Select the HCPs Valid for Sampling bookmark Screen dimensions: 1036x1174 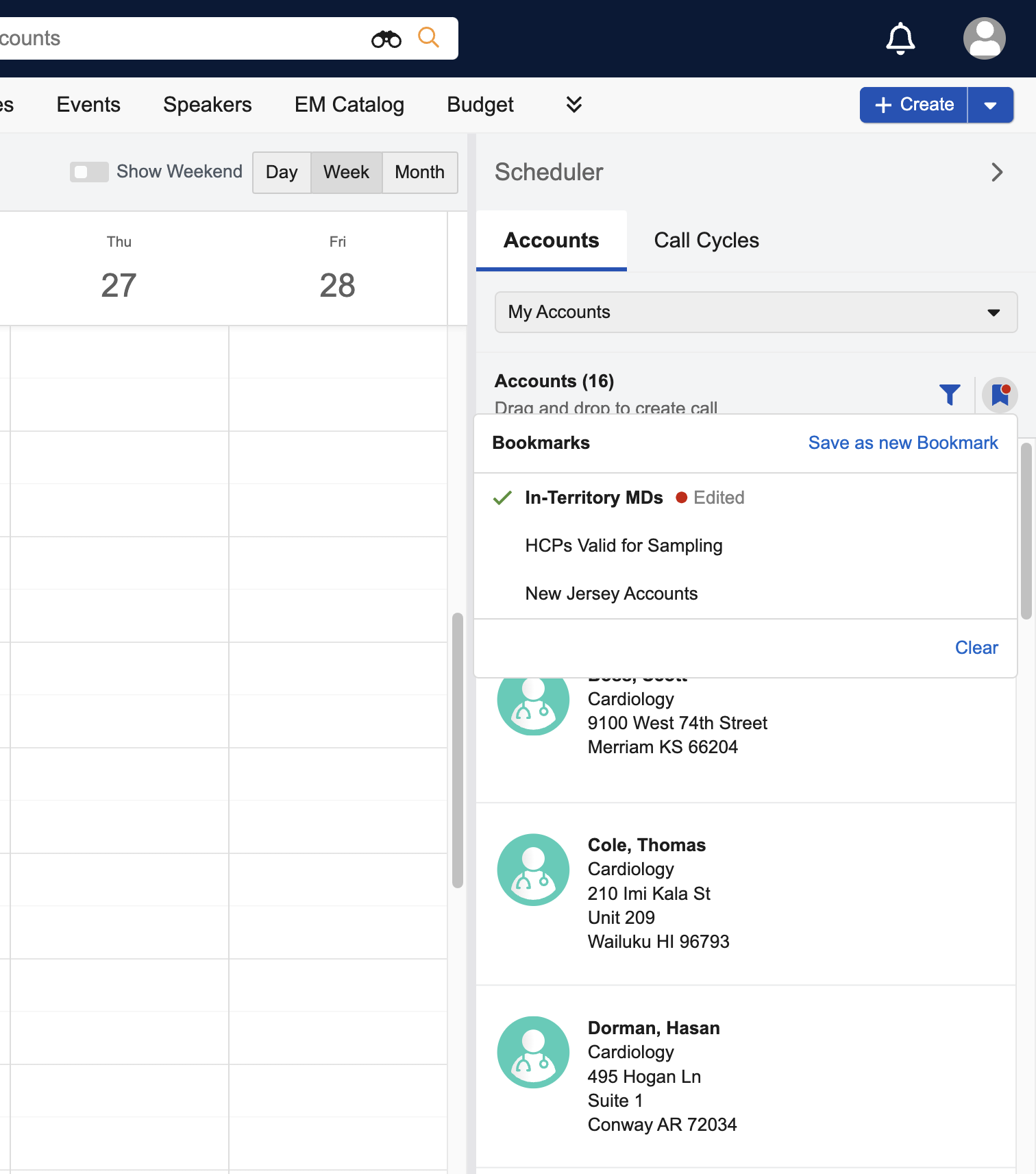click(x=624, y=546)
